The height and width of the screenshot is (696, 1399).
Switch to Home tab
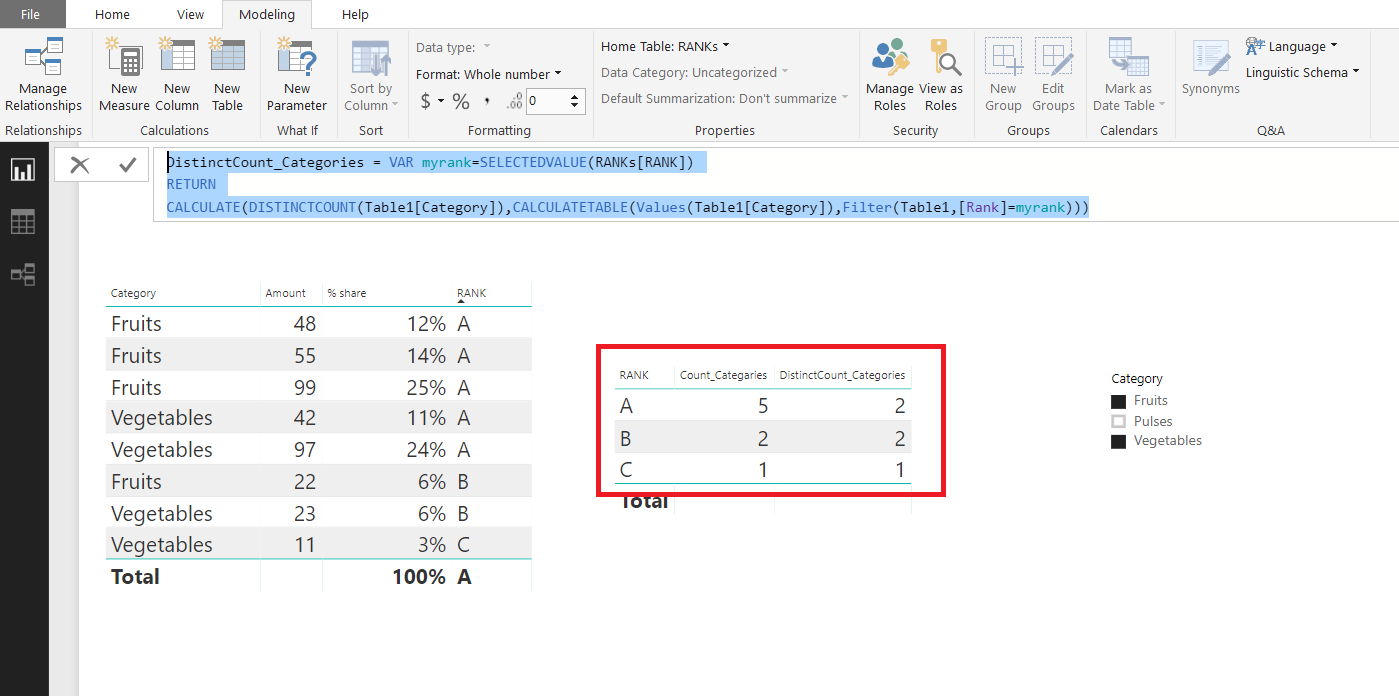112,14
